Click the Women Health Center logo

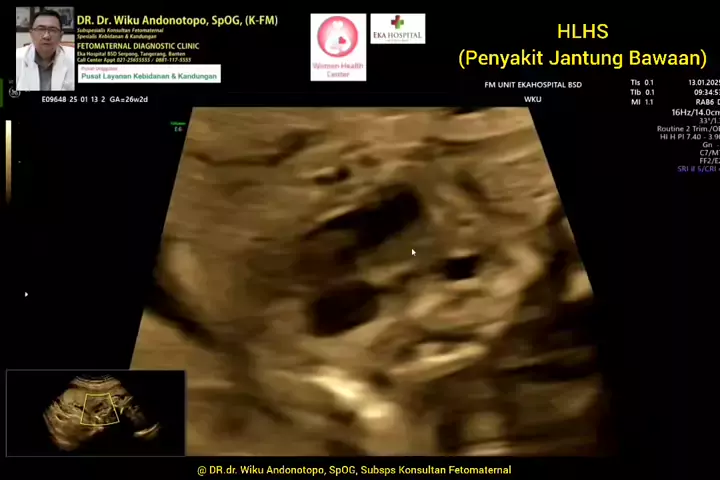click(x=338, y=46)
